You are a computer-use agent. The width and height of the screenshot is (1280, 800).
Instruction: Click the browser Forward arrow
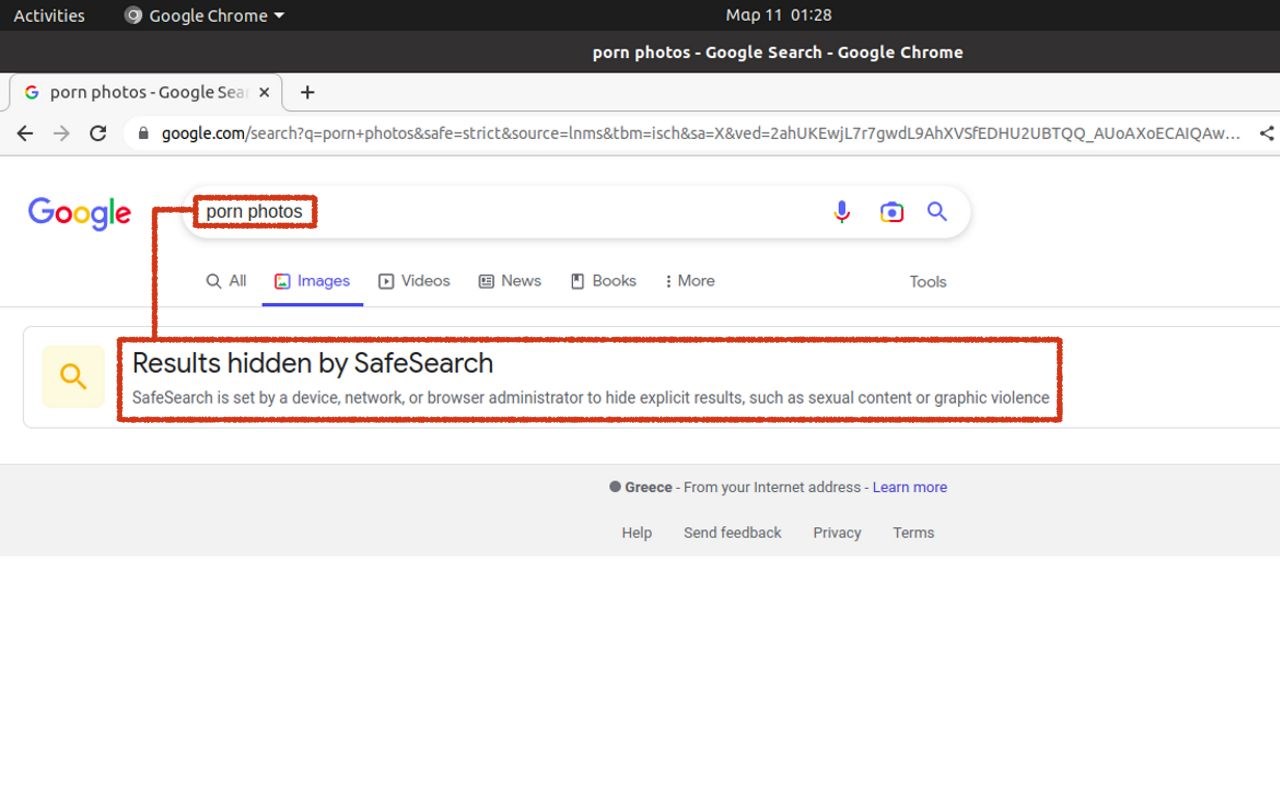coord(62,133)
